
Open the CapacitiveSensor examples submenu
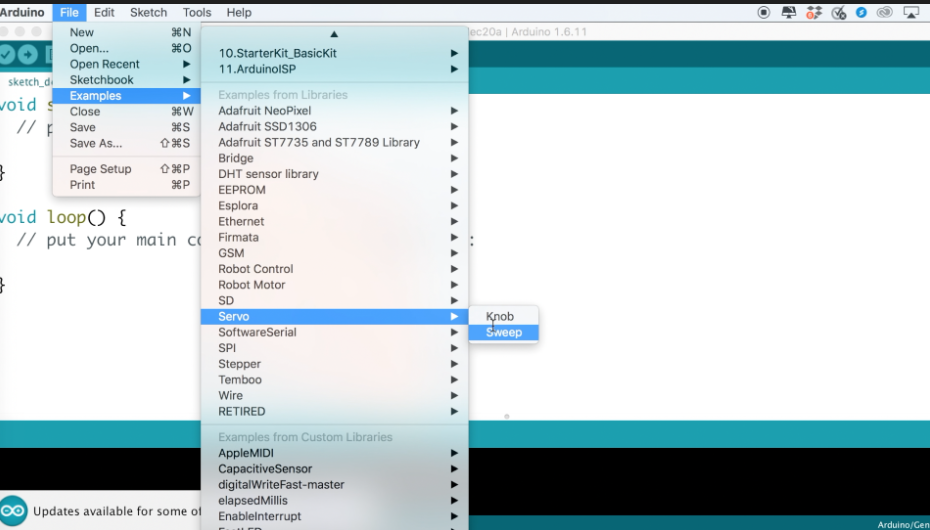coord(335,469)
